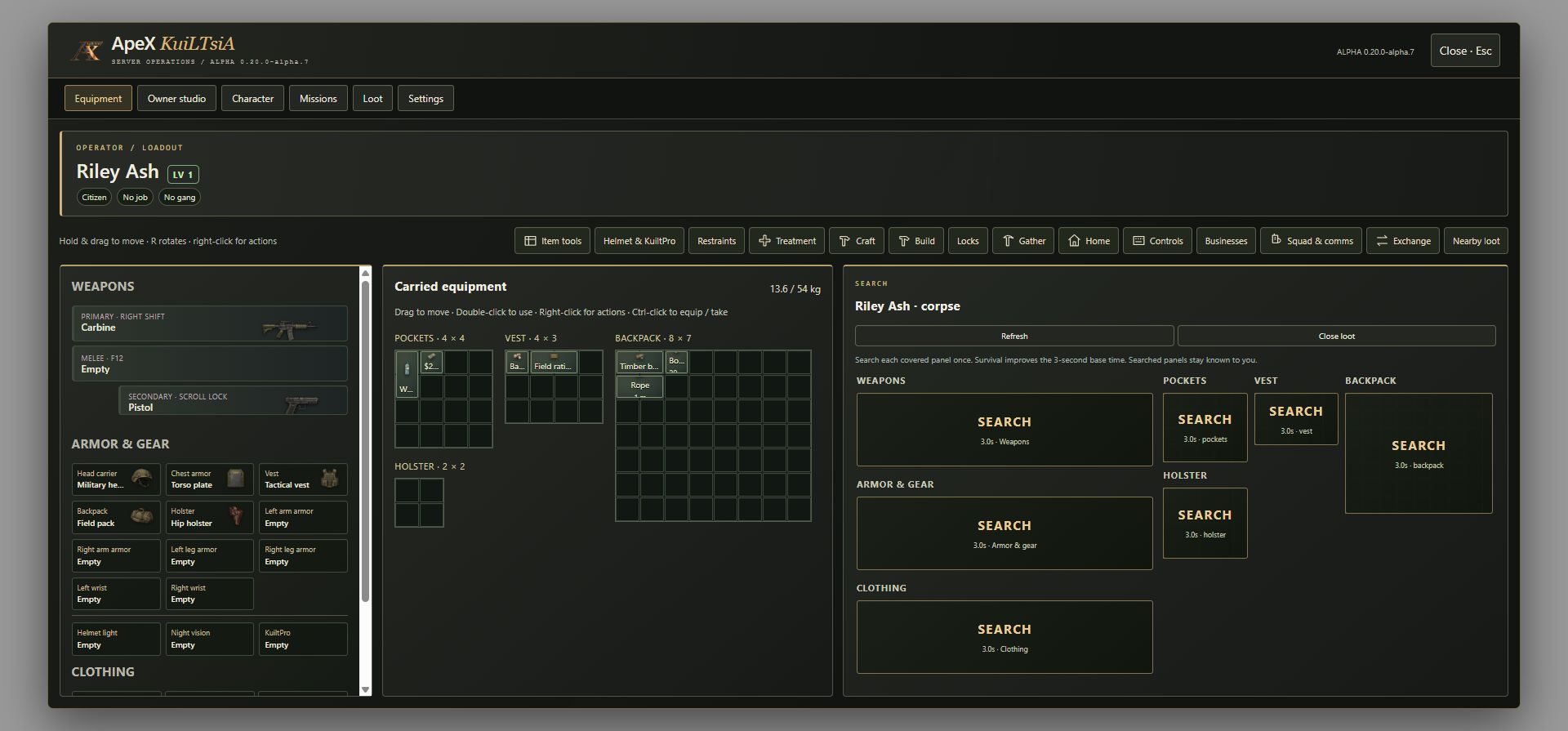
Task: Search the corpse's Weapons panel
Action: point(1004,430)
